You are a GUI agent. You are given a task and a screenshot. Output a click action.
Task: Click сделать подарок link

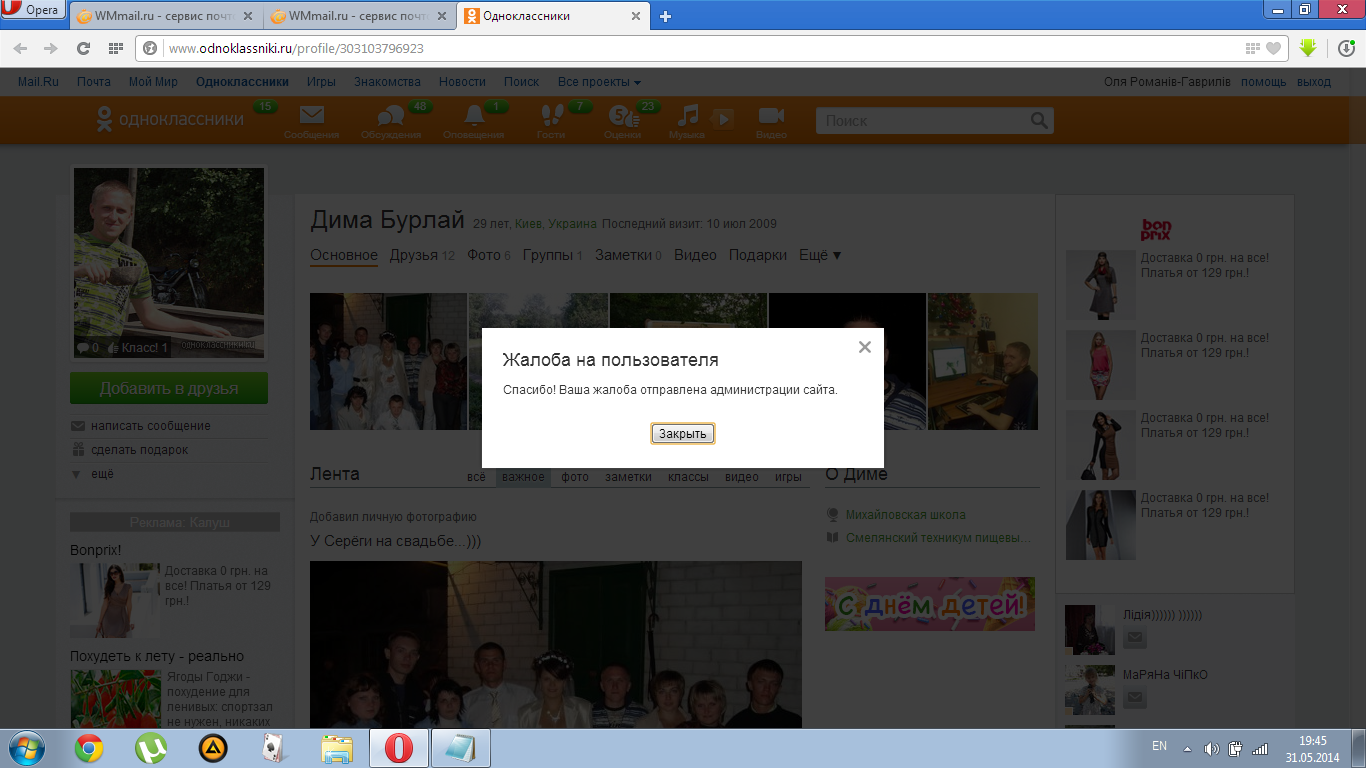tap(140, 450)
